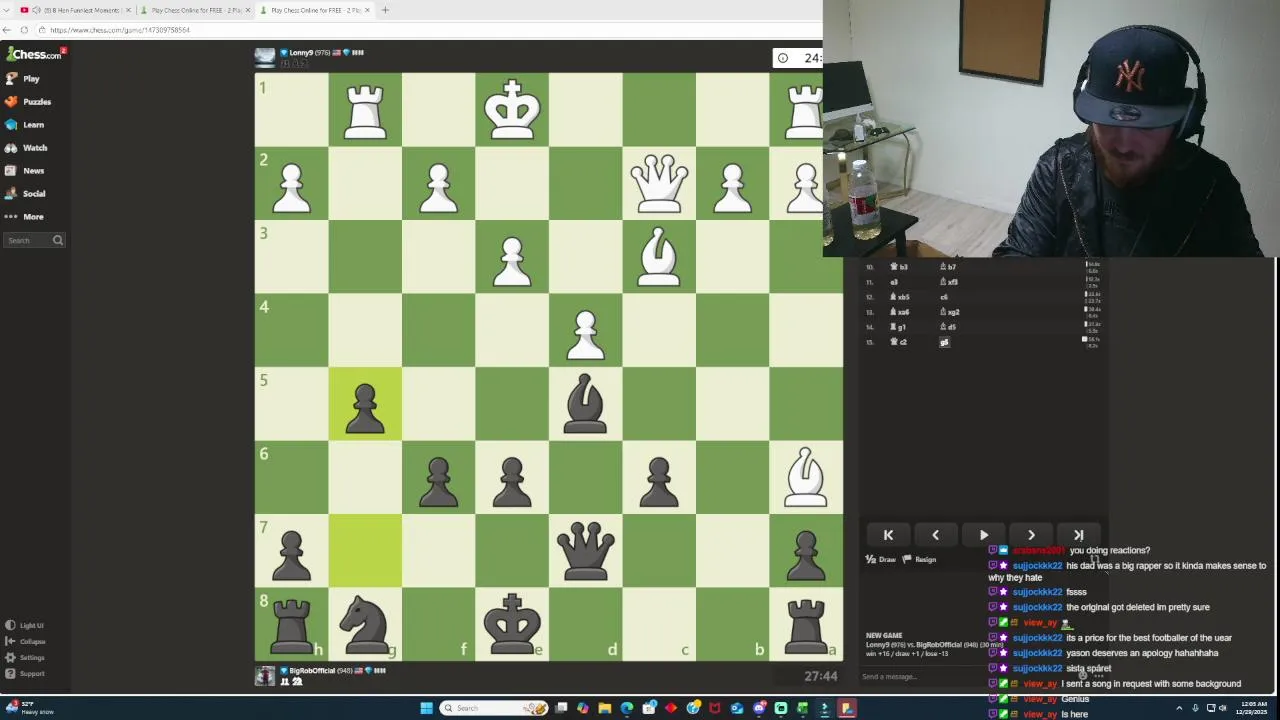Viewport: 1280px width, 720px height.
Task: Select move g5 in move list
Action: [x=944, y=342]
